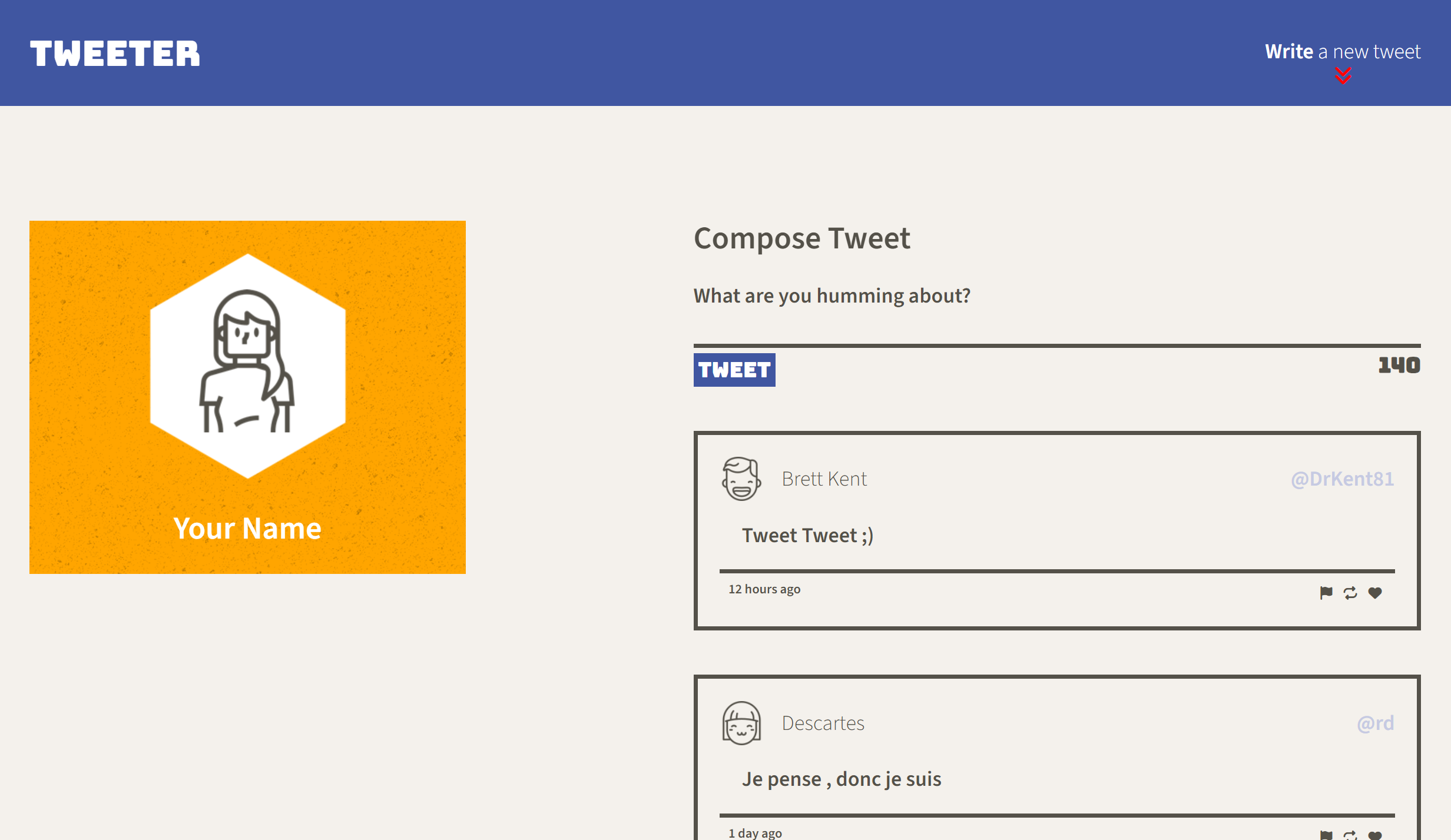Toggle compose via Write a new tweet
The height and width of the screenshot is (840, 1451).
tap(1342, 52)
